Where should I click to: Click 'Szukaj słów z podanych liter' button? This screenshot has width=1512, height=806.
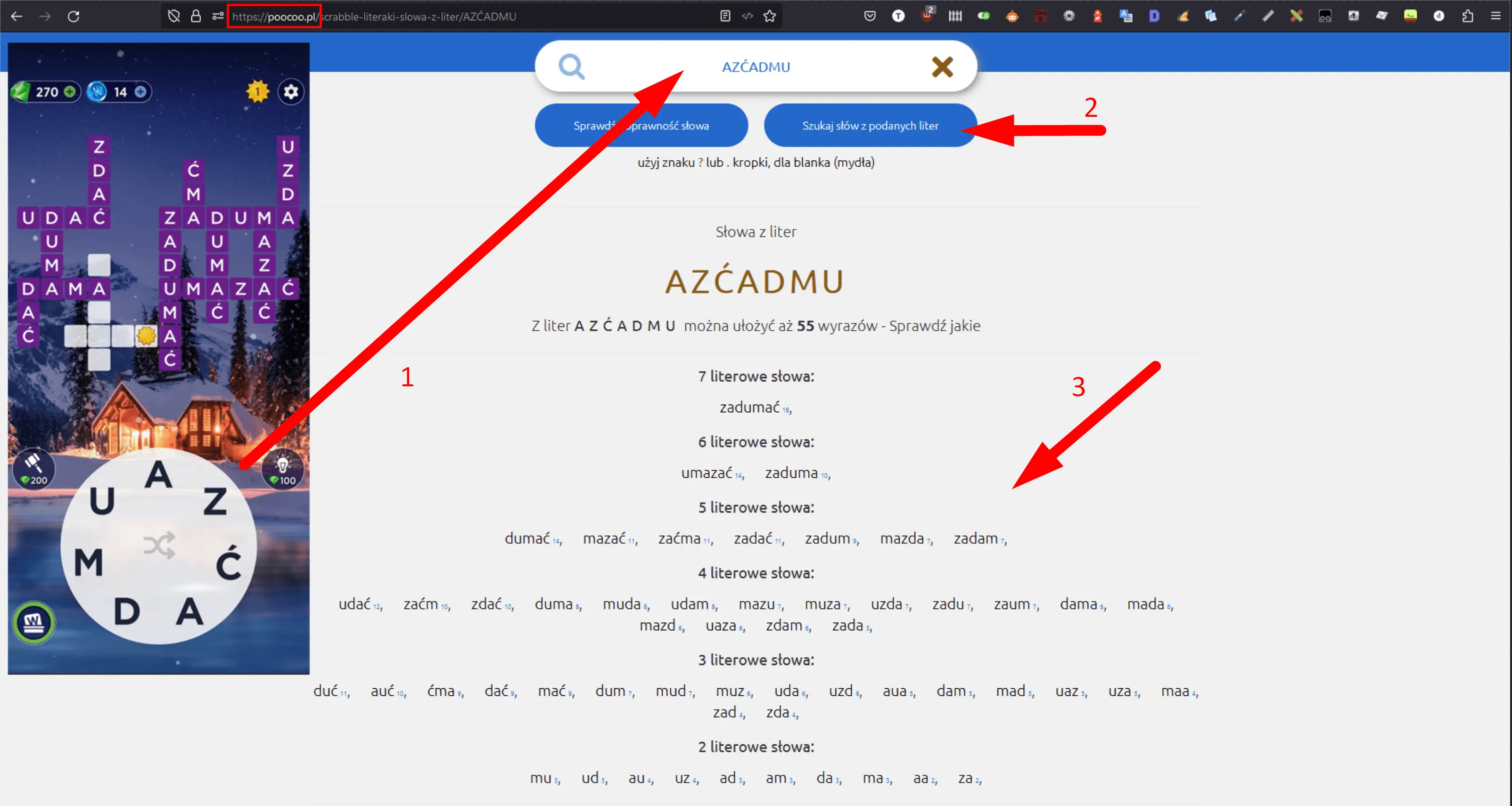[870, 125]
